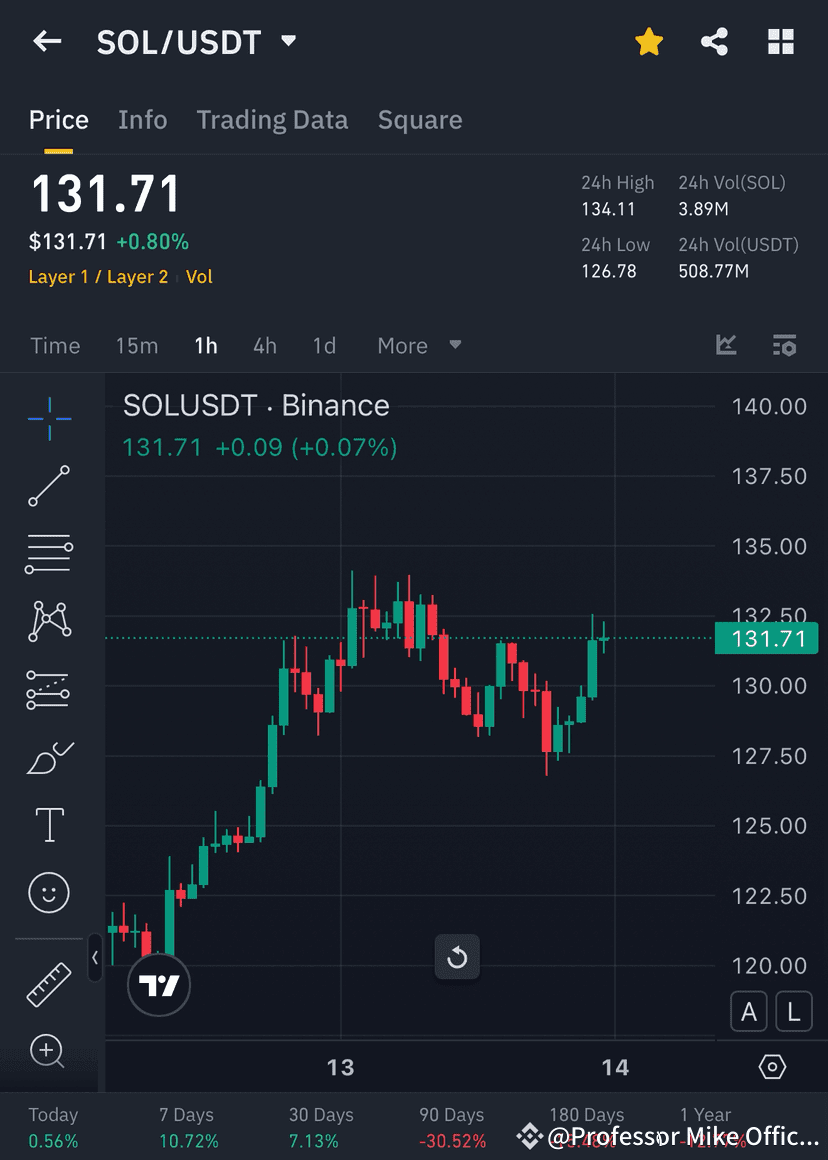Select the 4h timeframe
Viewport: 828px width, 1160px height.
264,345
